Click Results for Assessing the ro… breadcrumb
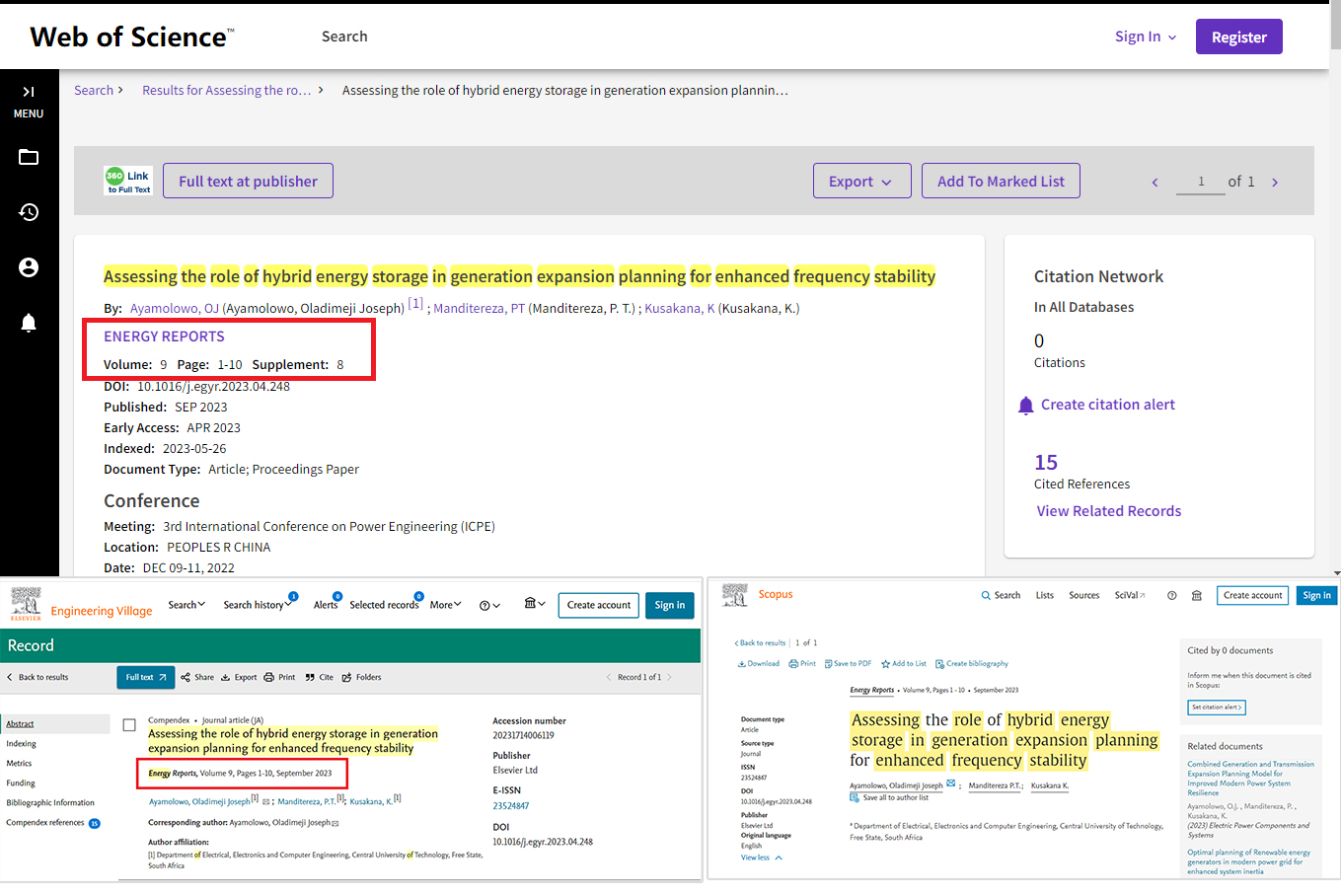1341x896 pixels. tap(226, 90)
